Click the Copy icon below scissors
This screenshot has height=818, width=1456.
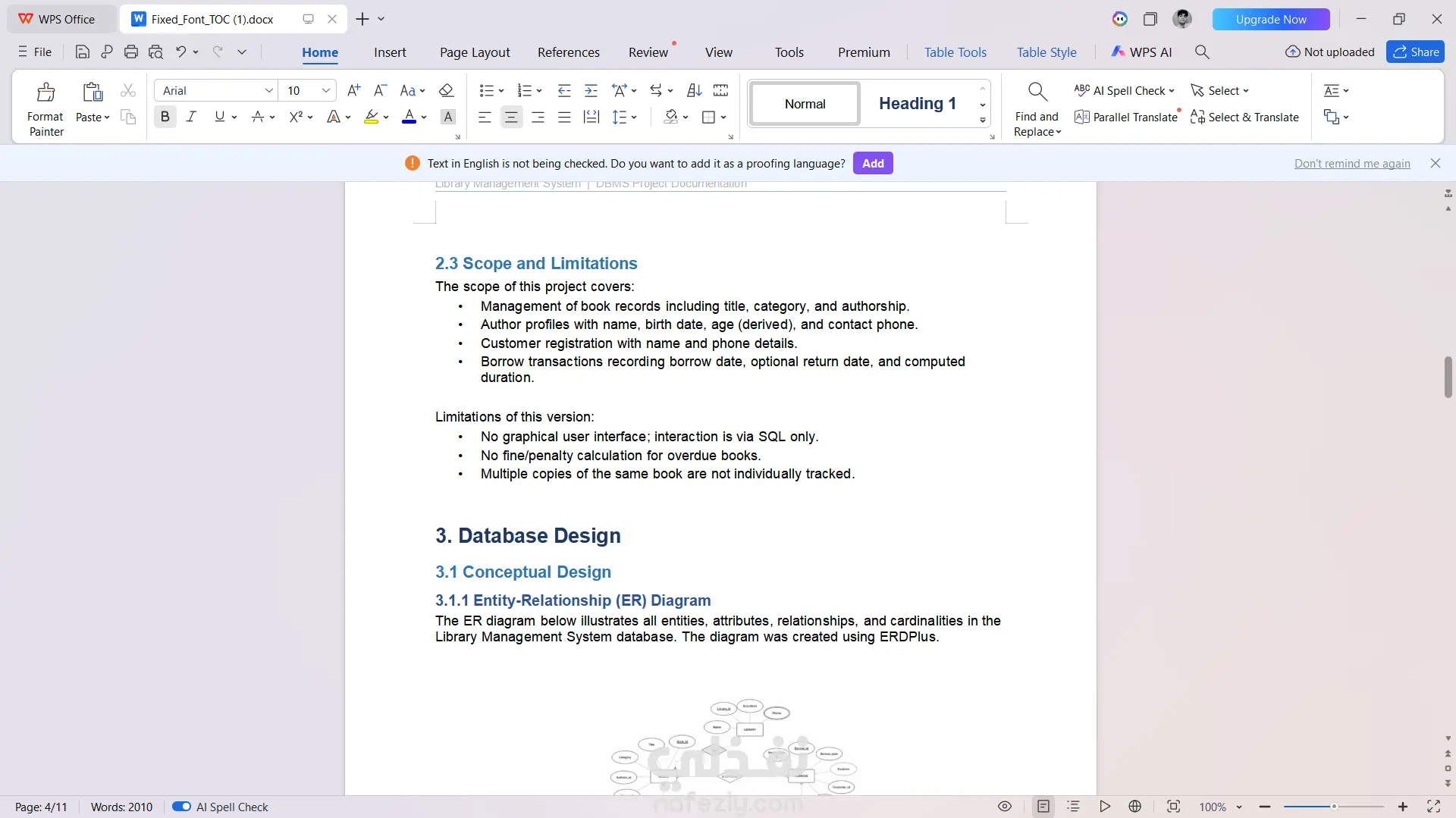click(x=128, y=117)
